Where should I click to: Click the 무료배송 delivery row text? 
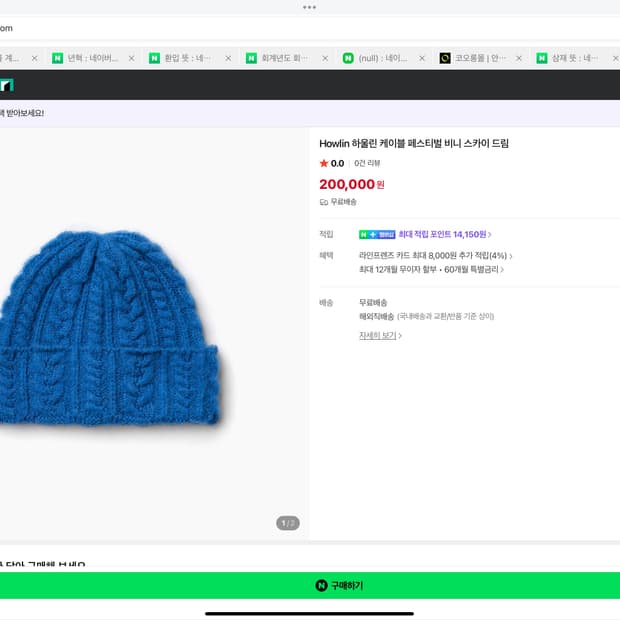click(372, 303)
